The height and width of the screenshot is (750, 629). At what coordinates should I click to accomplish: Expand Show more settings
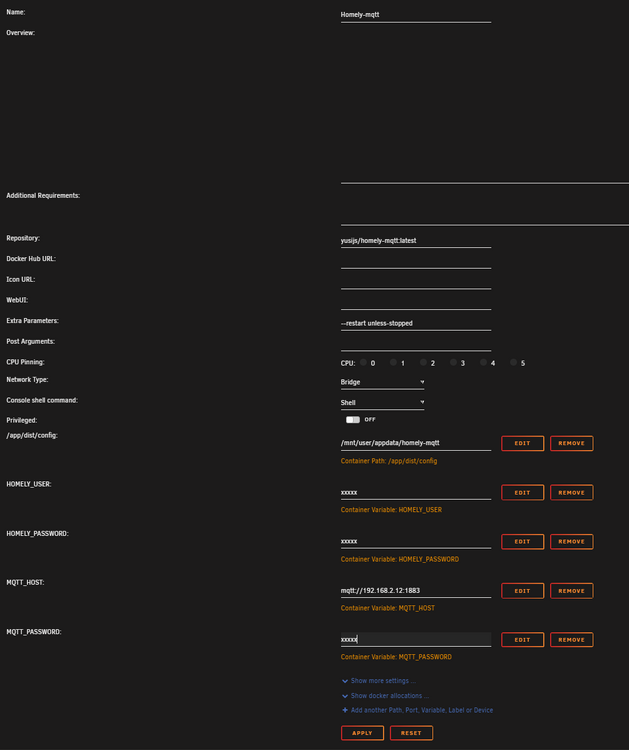coord(382,680)
